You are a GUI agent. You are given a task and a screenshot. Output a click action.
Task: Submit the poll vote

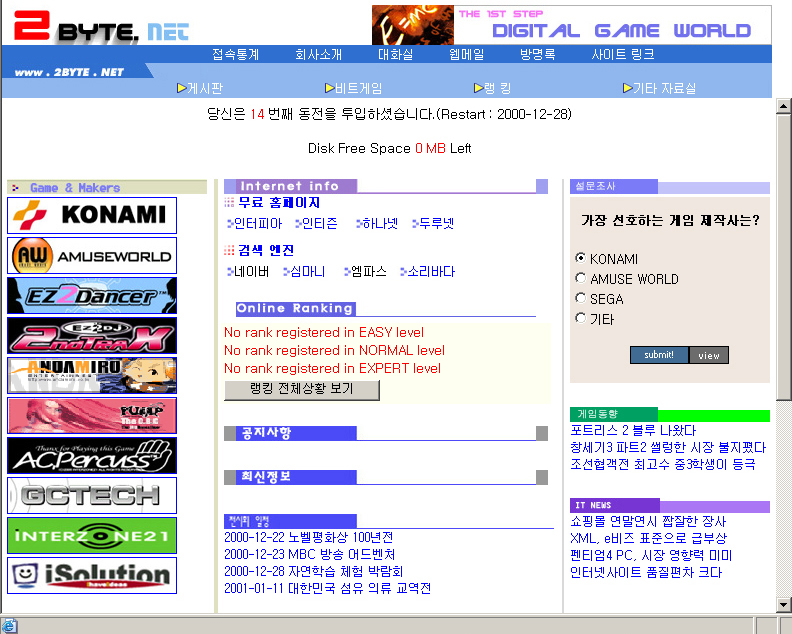coord(659,355)
